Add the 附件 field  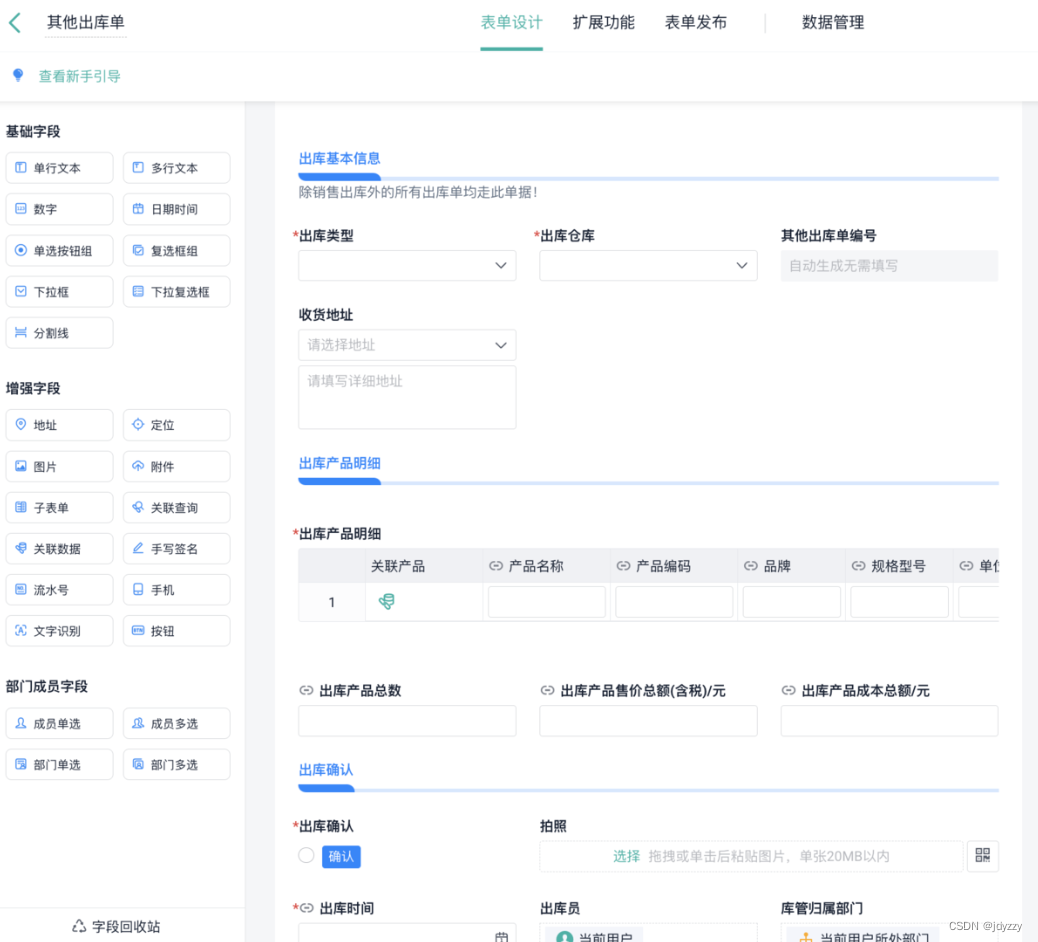click(x=177, y=467)
